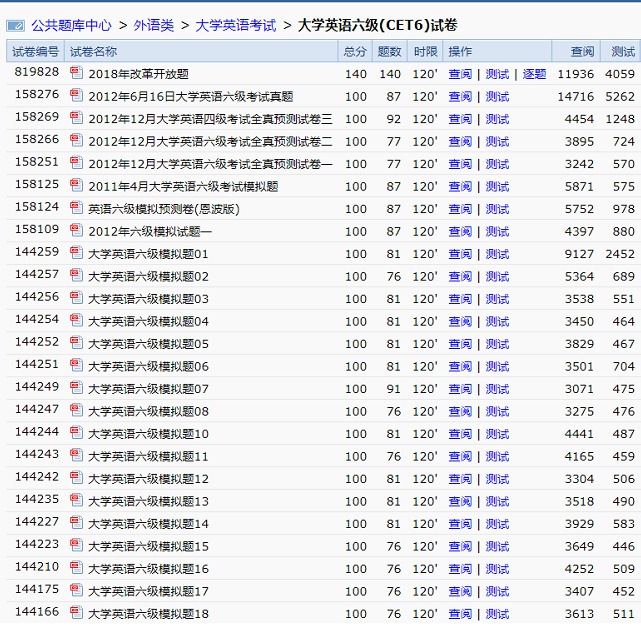Click PDF icon beside 大学英语六级模拟题13
Screen dimensions: 641x627
(x=77, y=501)
